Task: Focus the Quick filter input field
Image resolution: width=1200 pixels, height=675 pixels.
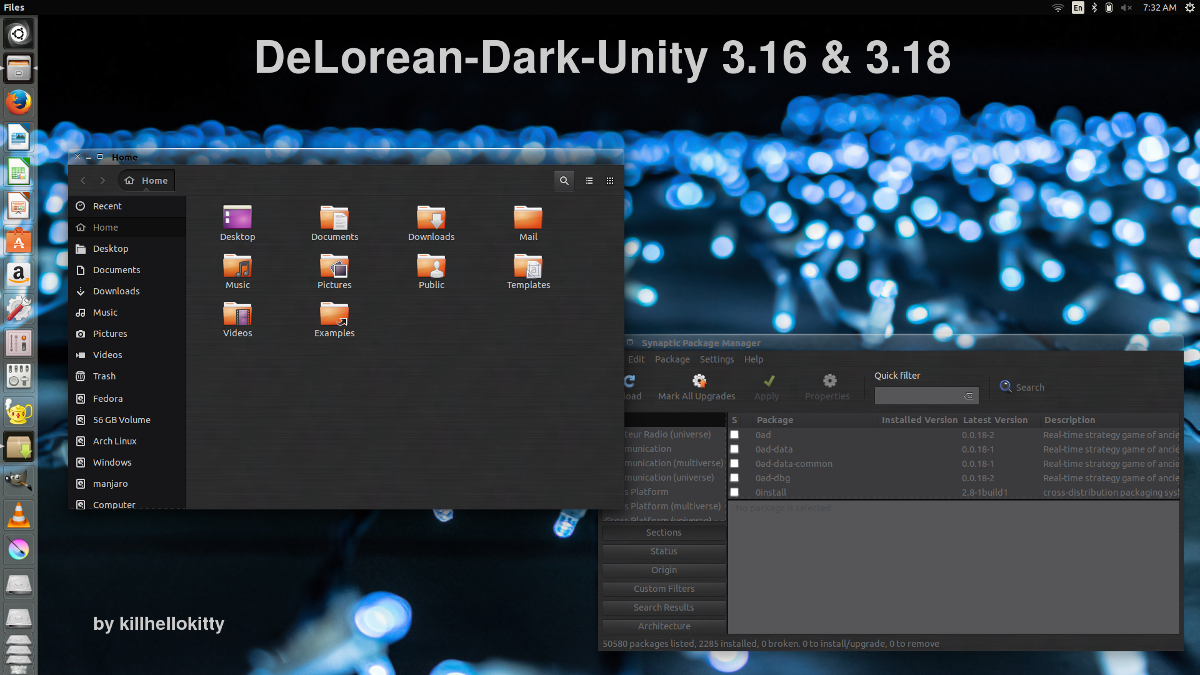Action: 918,396
